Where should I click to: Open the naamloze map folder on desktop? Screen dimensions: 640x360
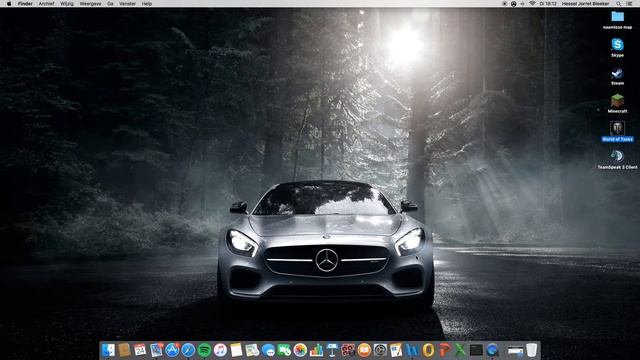pos(617,17)
